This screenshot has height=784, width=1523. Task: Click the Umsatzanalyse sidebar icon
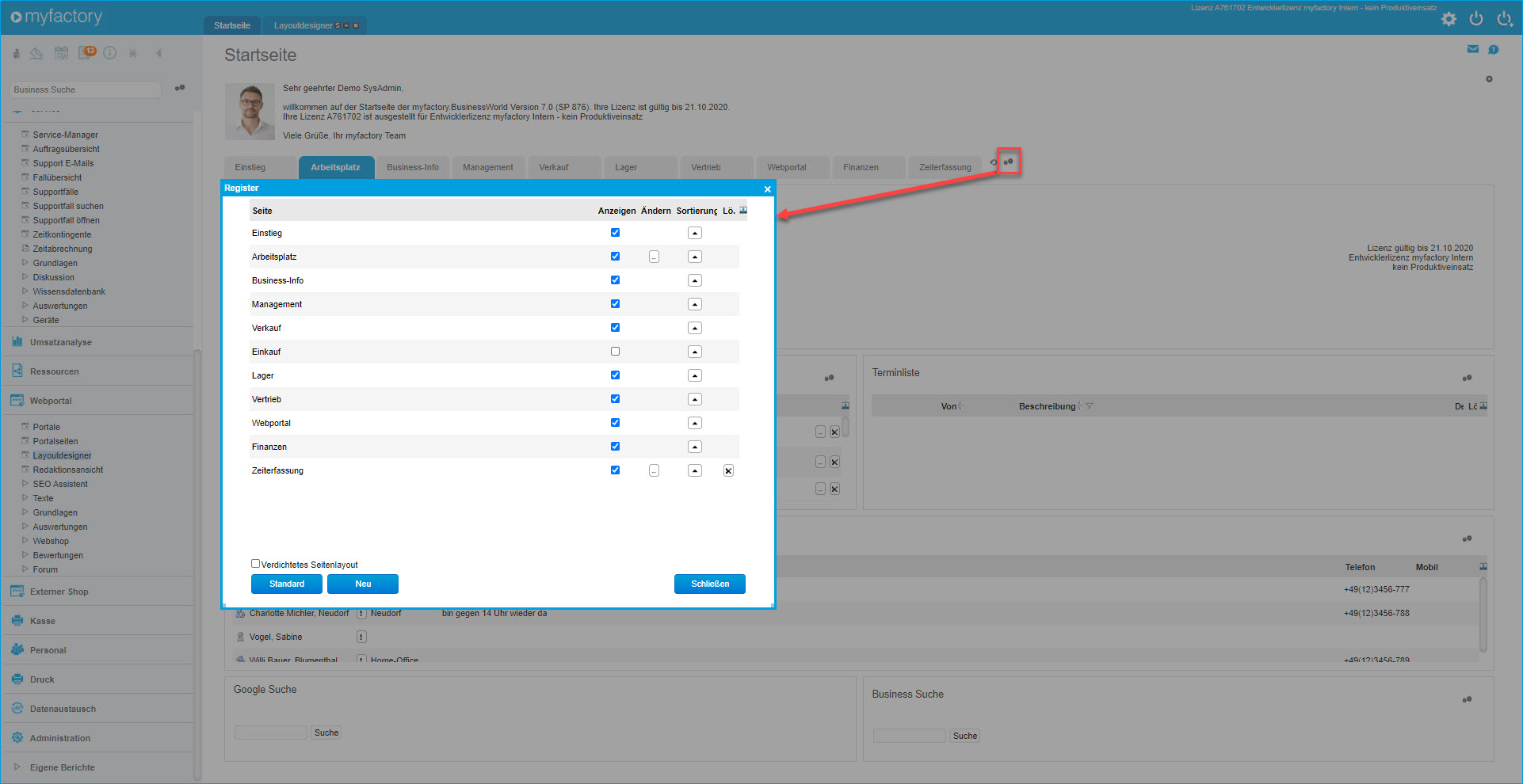click(x=17, y=342)
